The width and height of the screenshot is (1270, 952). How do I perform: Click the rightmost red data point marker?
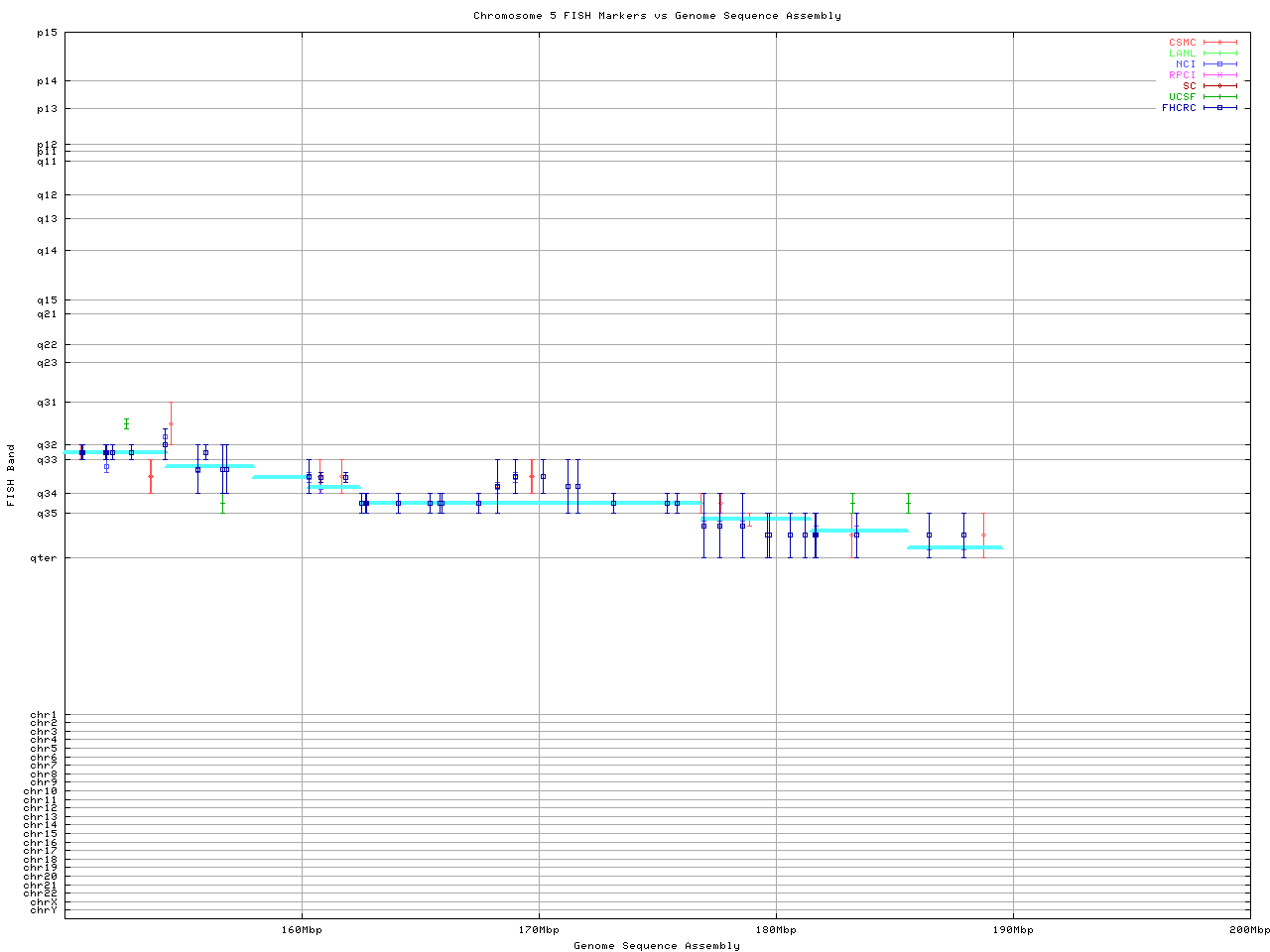click(983, 535)
